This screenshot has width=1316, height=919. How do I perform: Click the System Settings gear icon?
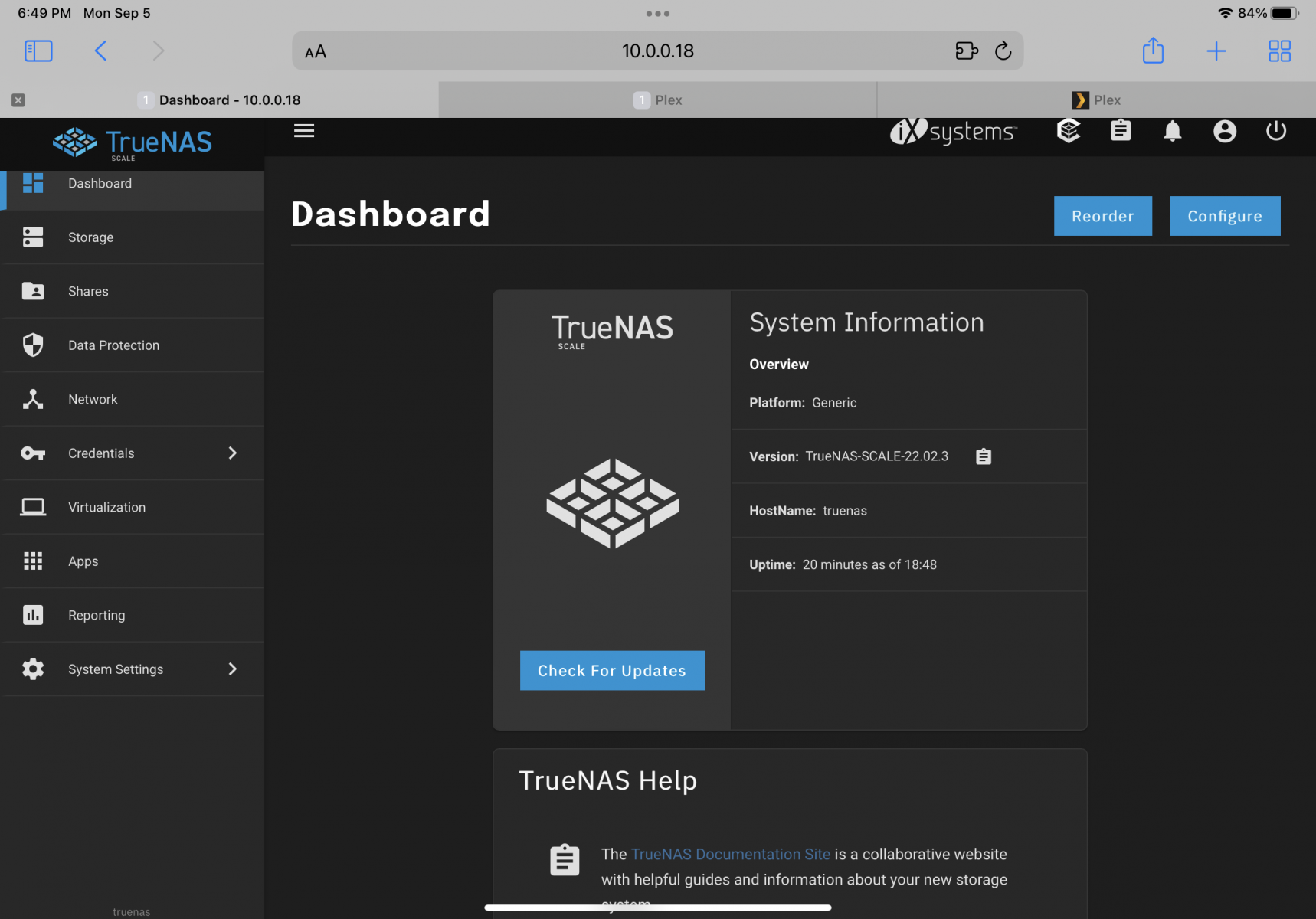coord(33,669)
